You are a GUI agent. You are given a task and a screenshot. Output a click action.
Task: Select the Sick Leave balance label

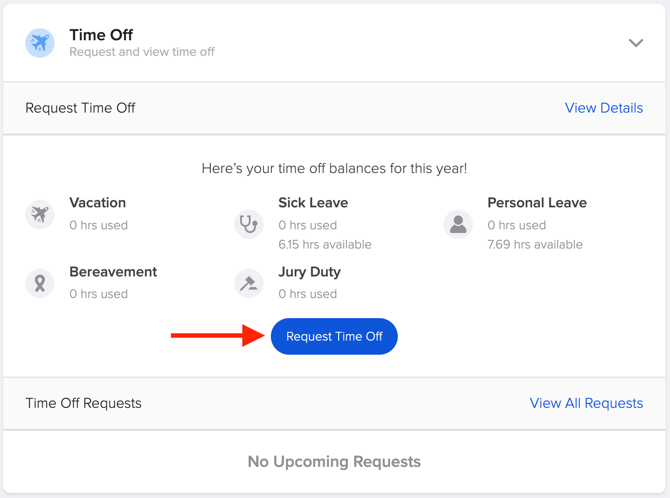point(313,203)
